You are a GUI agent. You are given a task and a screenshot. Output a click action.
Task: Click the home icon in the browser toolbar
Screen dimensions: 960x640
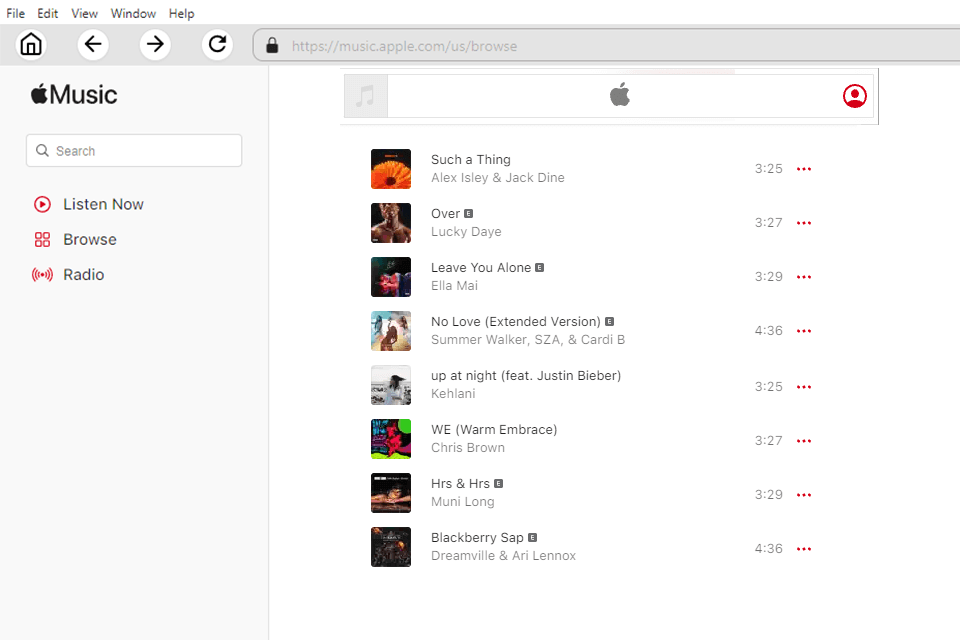pos(32,45)
